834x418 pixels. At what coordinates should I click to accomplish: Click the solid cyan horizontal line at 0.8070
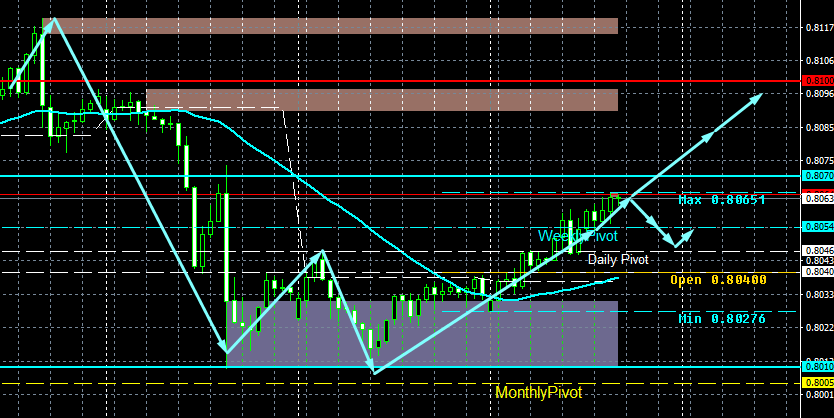(x=400, y=175)
